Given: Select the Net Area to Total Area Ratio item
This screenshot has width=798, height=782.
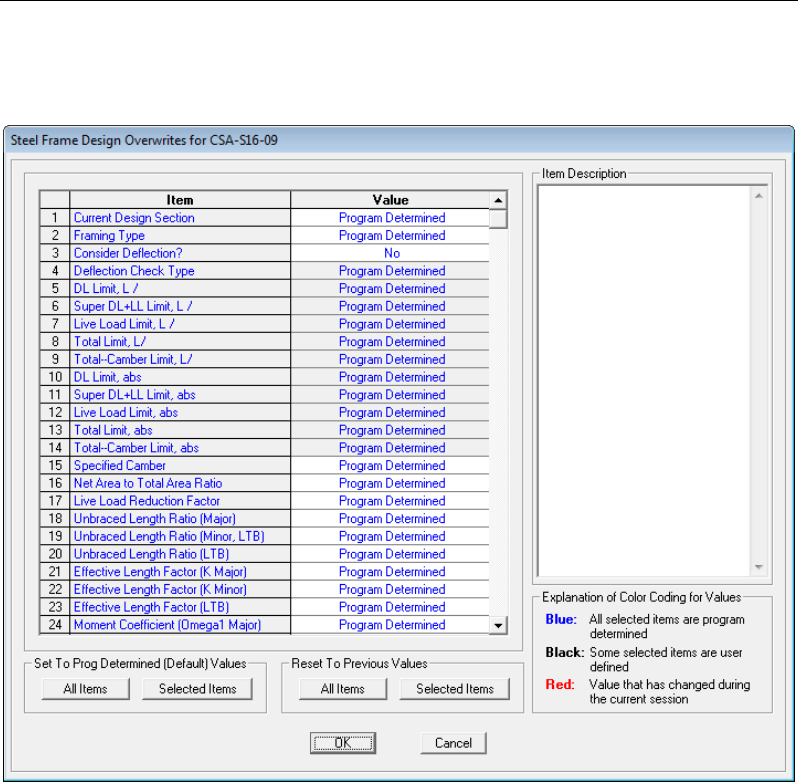Looking at the screenshot, I should pos(180,483).
